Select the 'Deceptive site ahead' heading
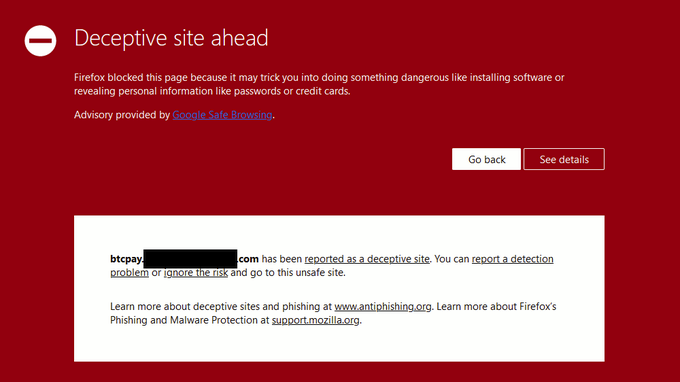This screenshot has height=382, width=680. [171, 38]
